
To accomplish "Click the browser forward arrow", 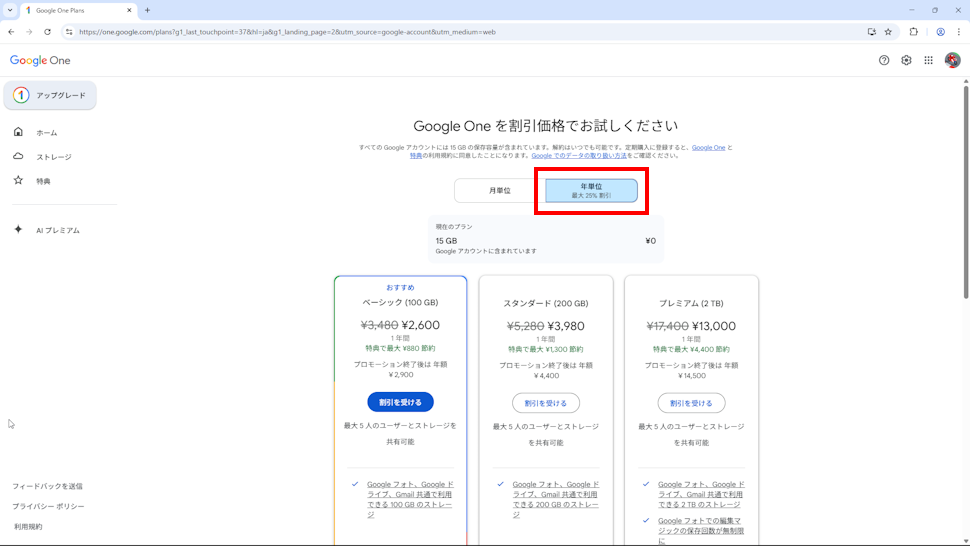I will [x=29, y=32].
